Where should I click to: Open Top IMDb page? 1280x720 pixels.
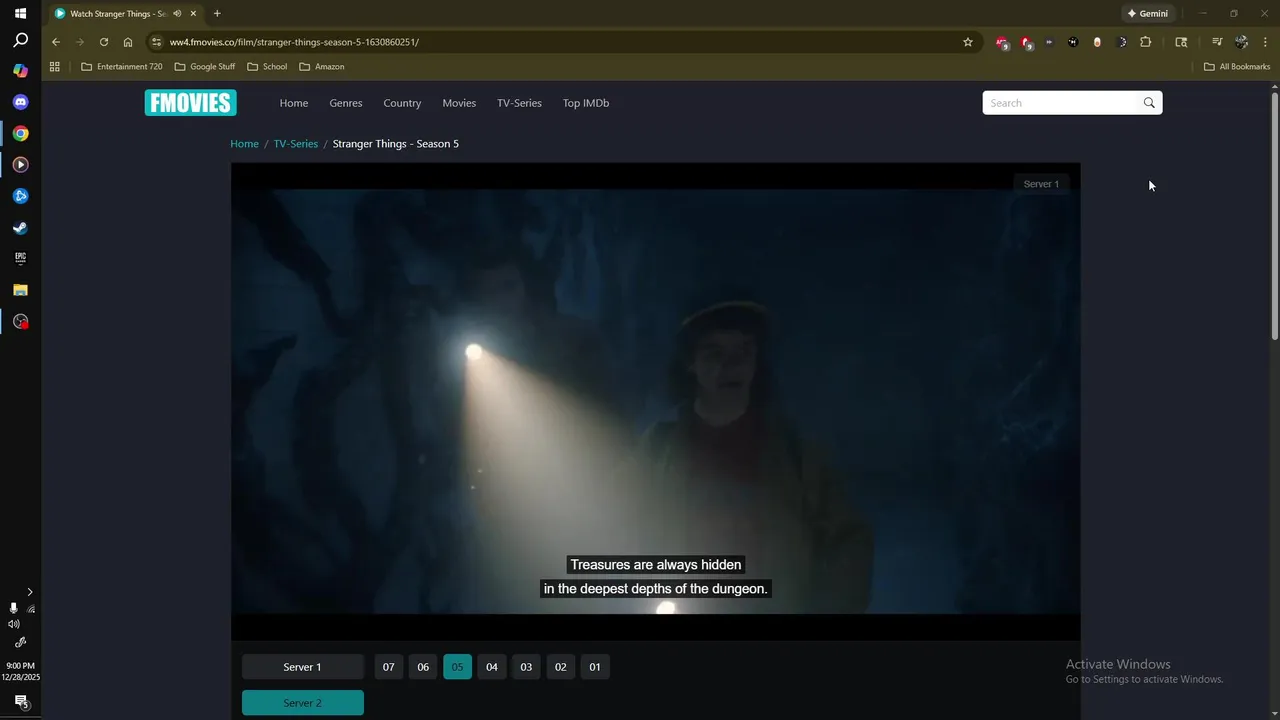586,103
